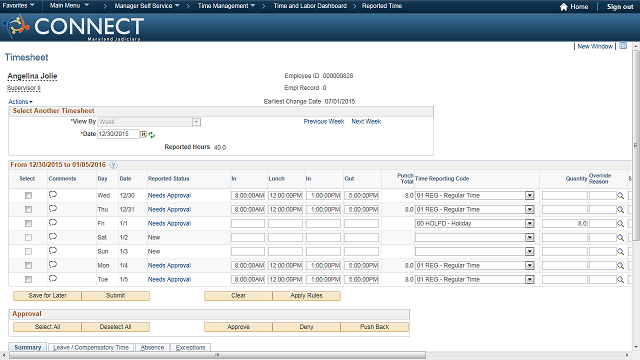Click the page icon next to New Window
Image resolution: width=640 pixels, height=360 pixels.
click(623, 46)
